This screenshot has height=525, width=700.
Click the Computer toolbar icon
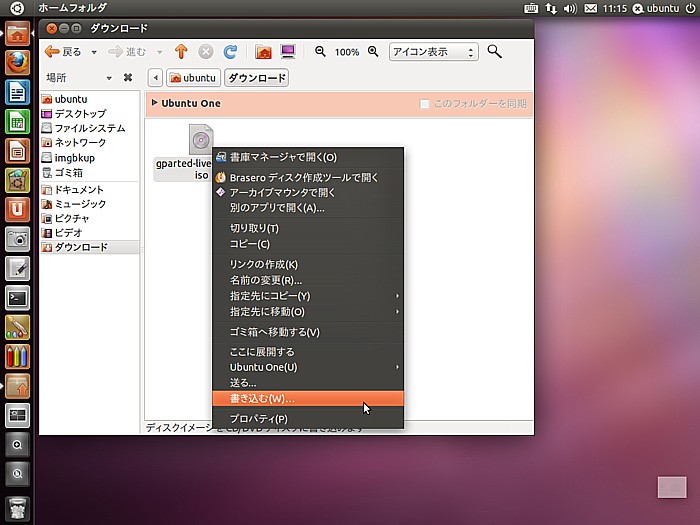[288, 52]
